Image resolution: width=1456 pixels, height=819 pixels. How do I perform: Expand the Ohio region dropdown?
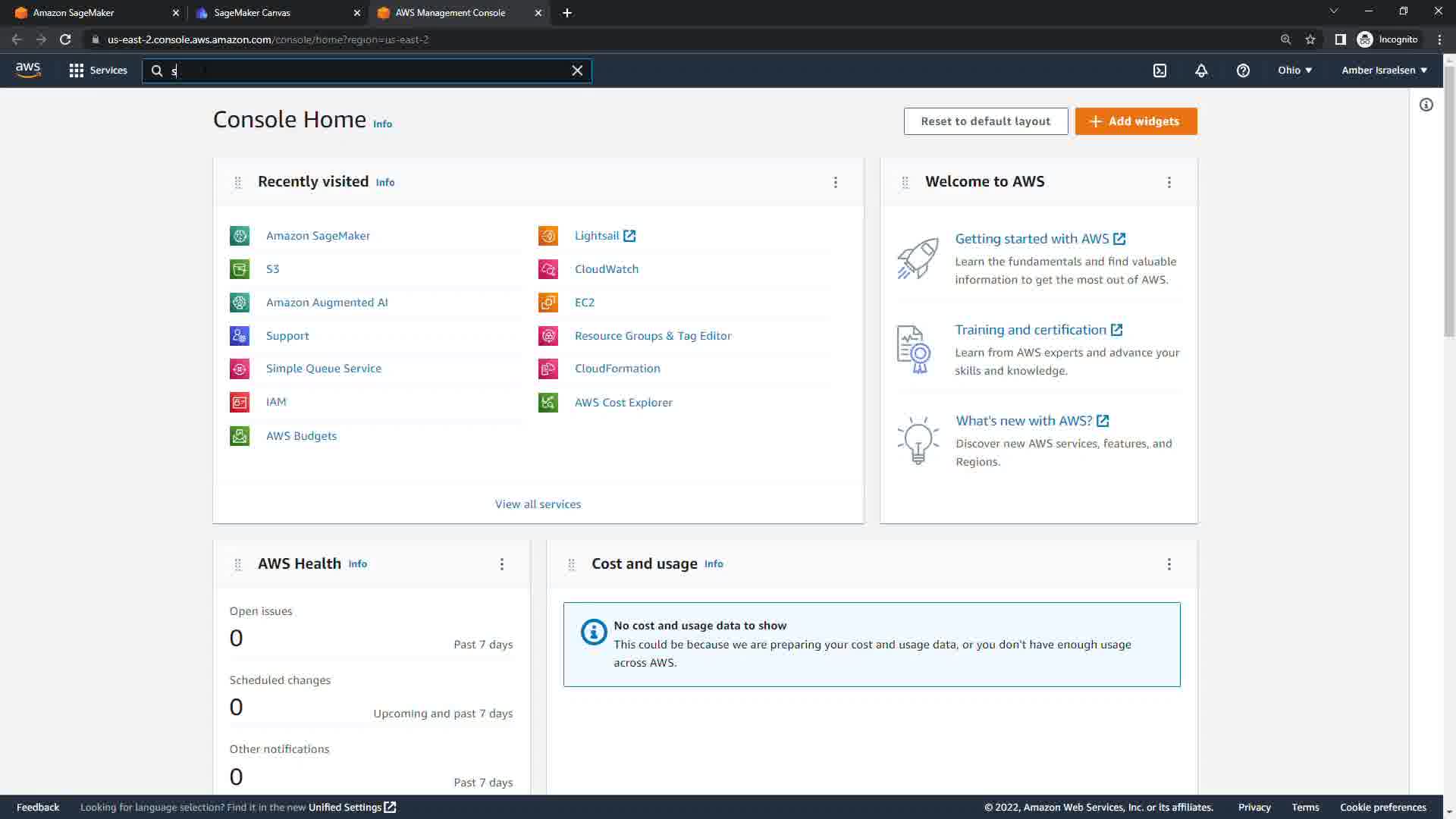pyautogui.click(x=1294, y=71)
